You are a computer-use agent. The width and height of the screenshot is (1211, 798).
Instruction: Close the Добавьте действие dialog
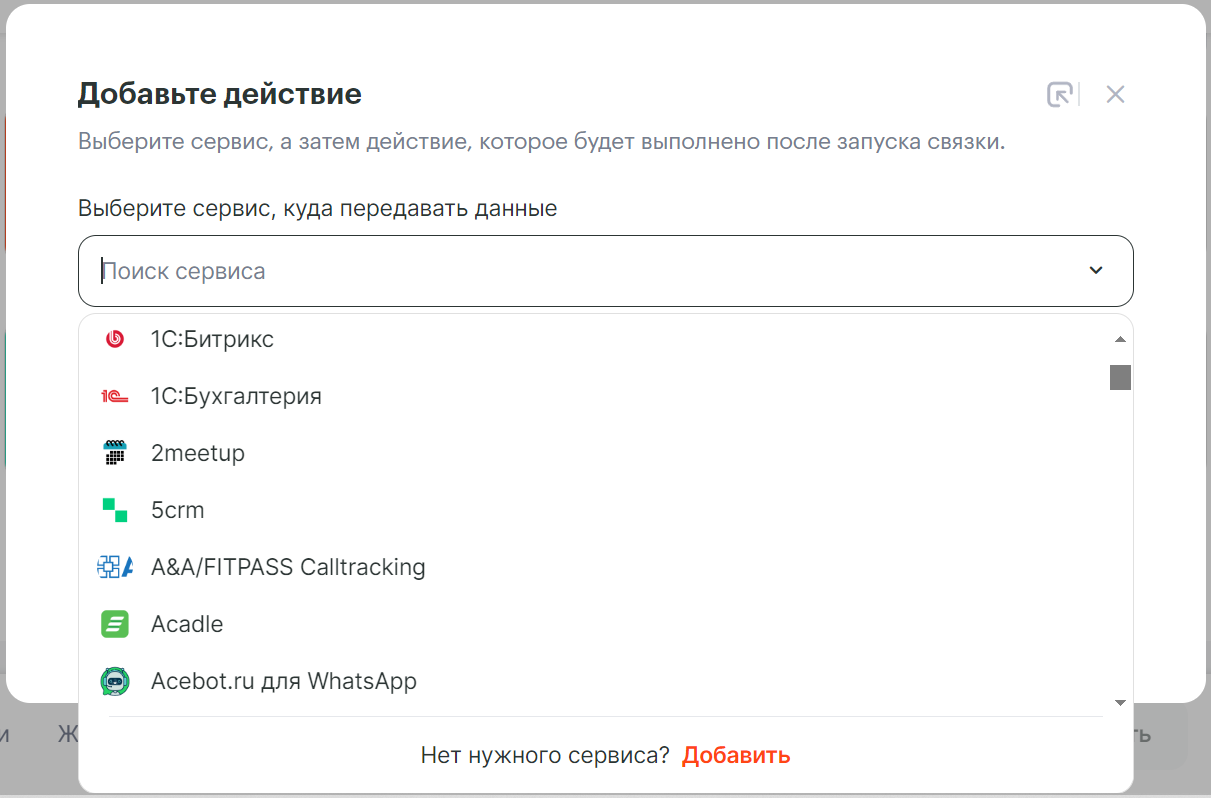click(x=1116, y=95)
